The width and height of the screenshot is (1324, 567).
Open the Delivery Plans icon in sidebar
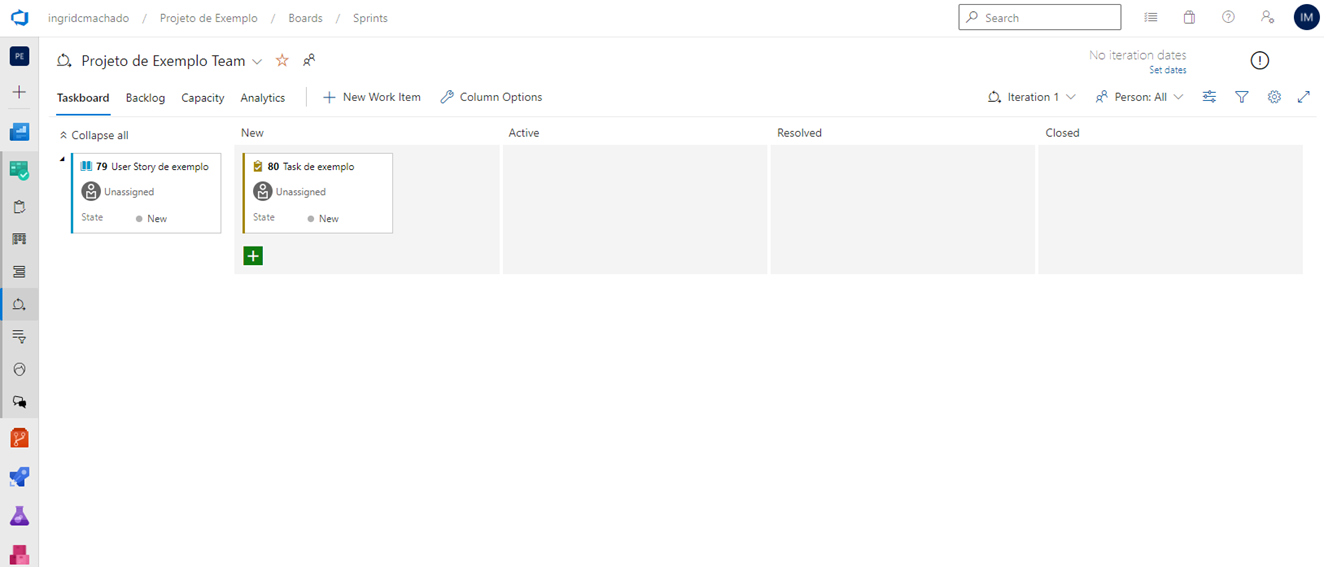click(19, 369)
